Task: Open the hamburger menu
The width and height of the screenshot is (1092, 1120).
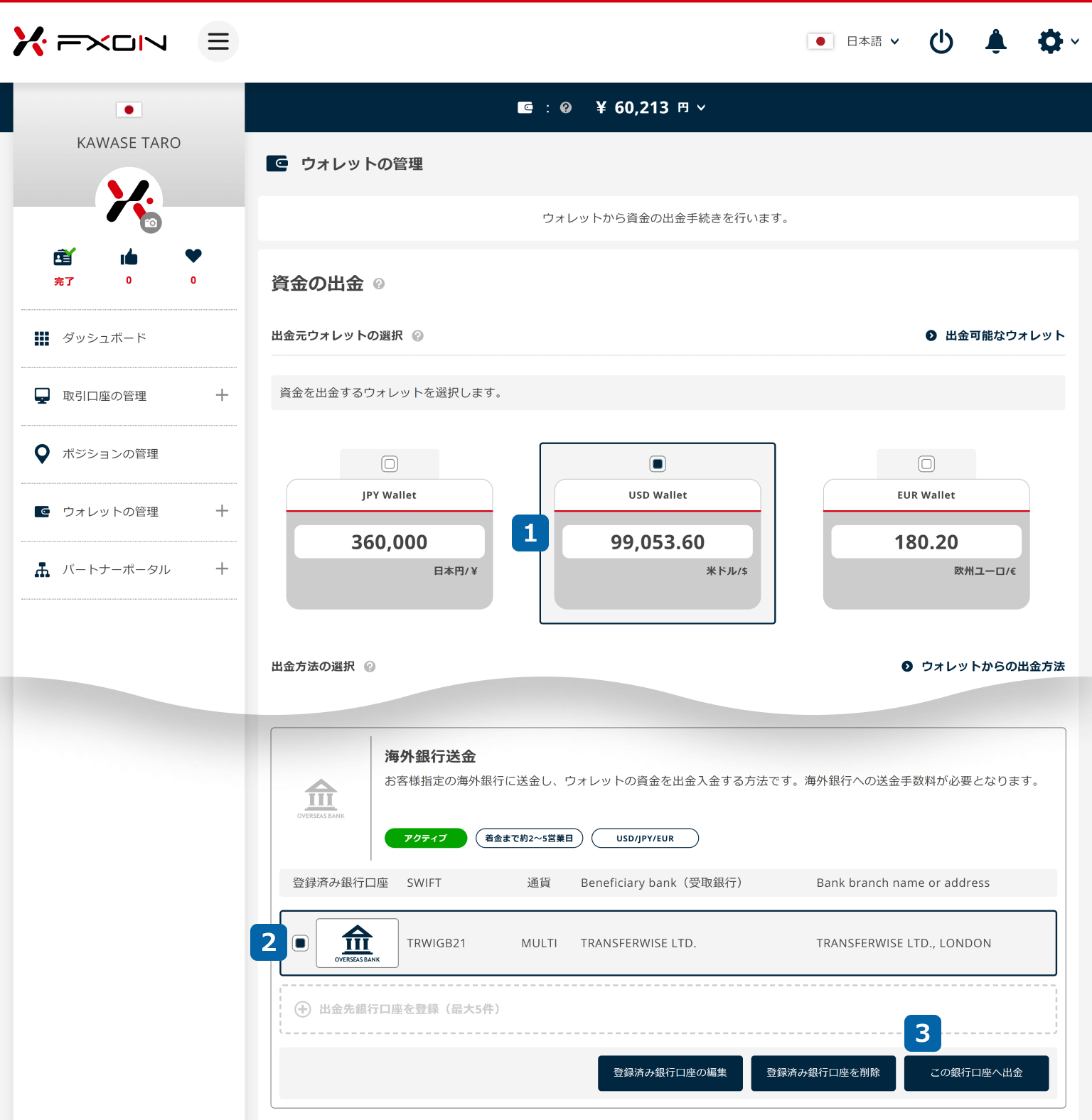Action: click(218, 41)
